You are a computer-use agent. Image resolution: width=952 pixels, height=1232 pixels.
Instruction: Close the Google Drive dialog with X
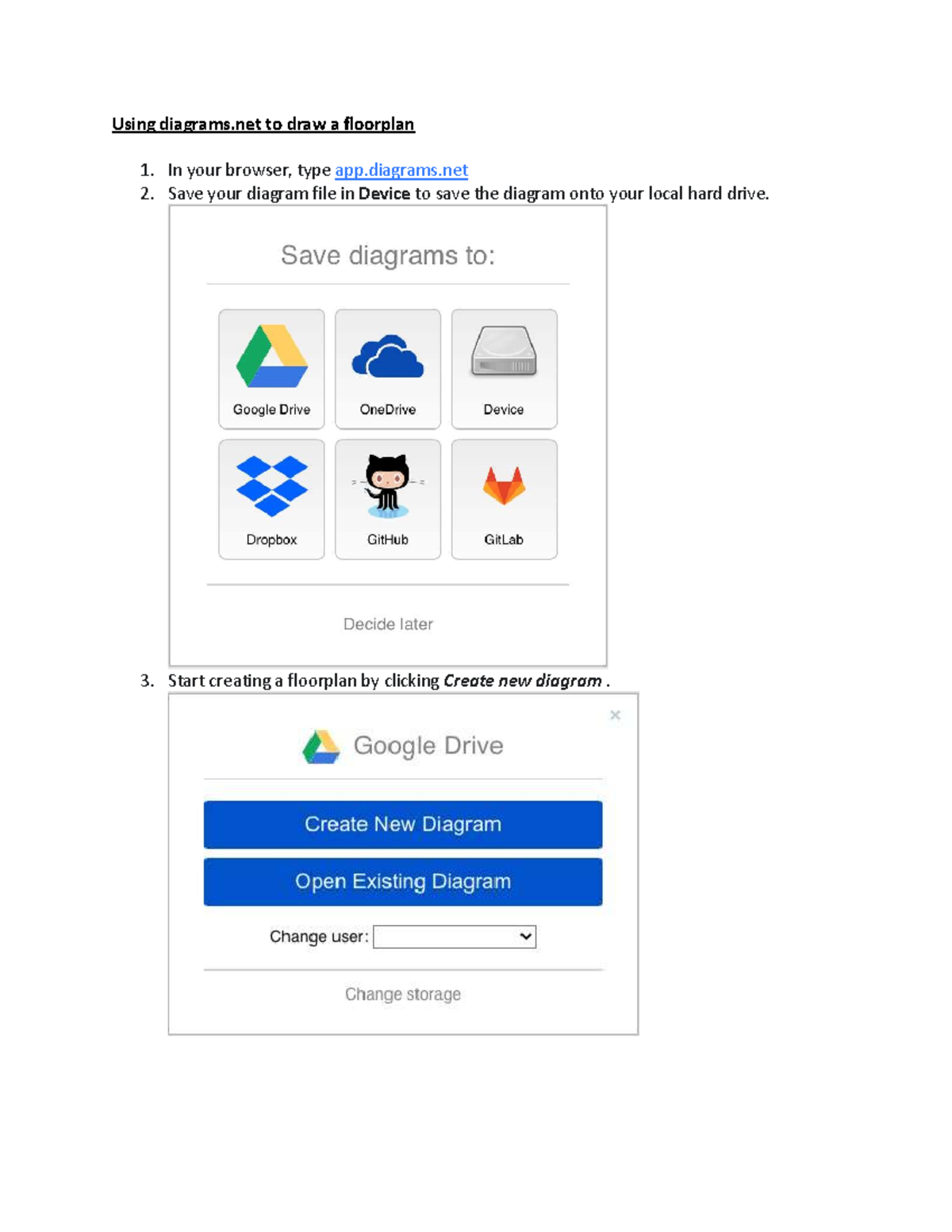click(615, 715)
